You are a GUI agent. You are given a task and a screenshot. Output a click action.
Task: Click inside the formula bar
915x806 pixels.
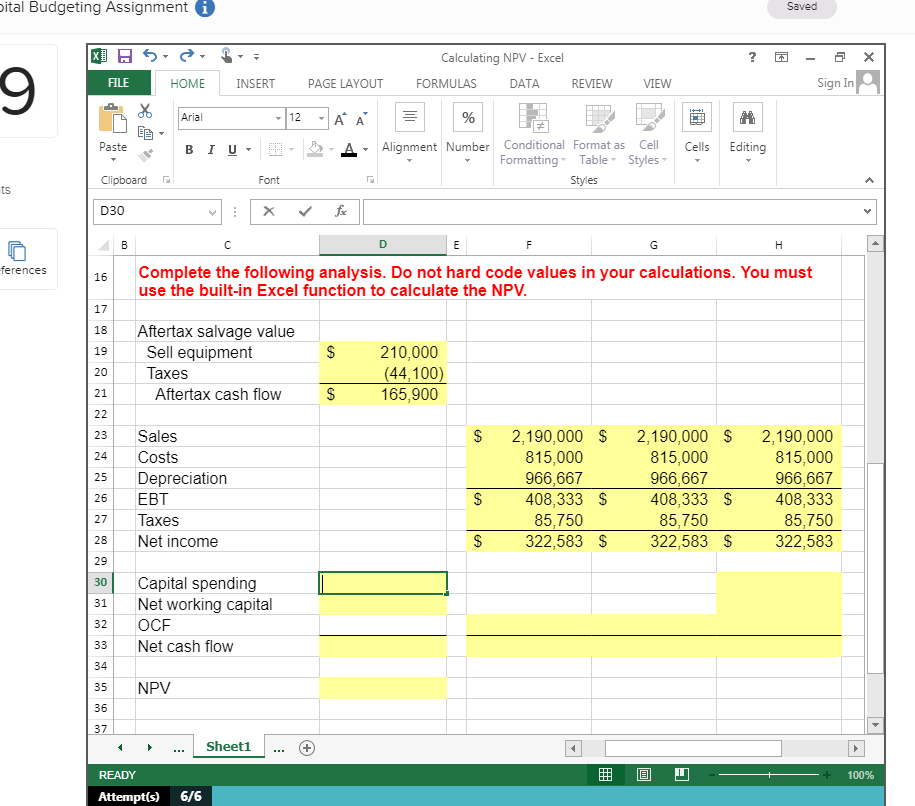[x=600, y=211]
